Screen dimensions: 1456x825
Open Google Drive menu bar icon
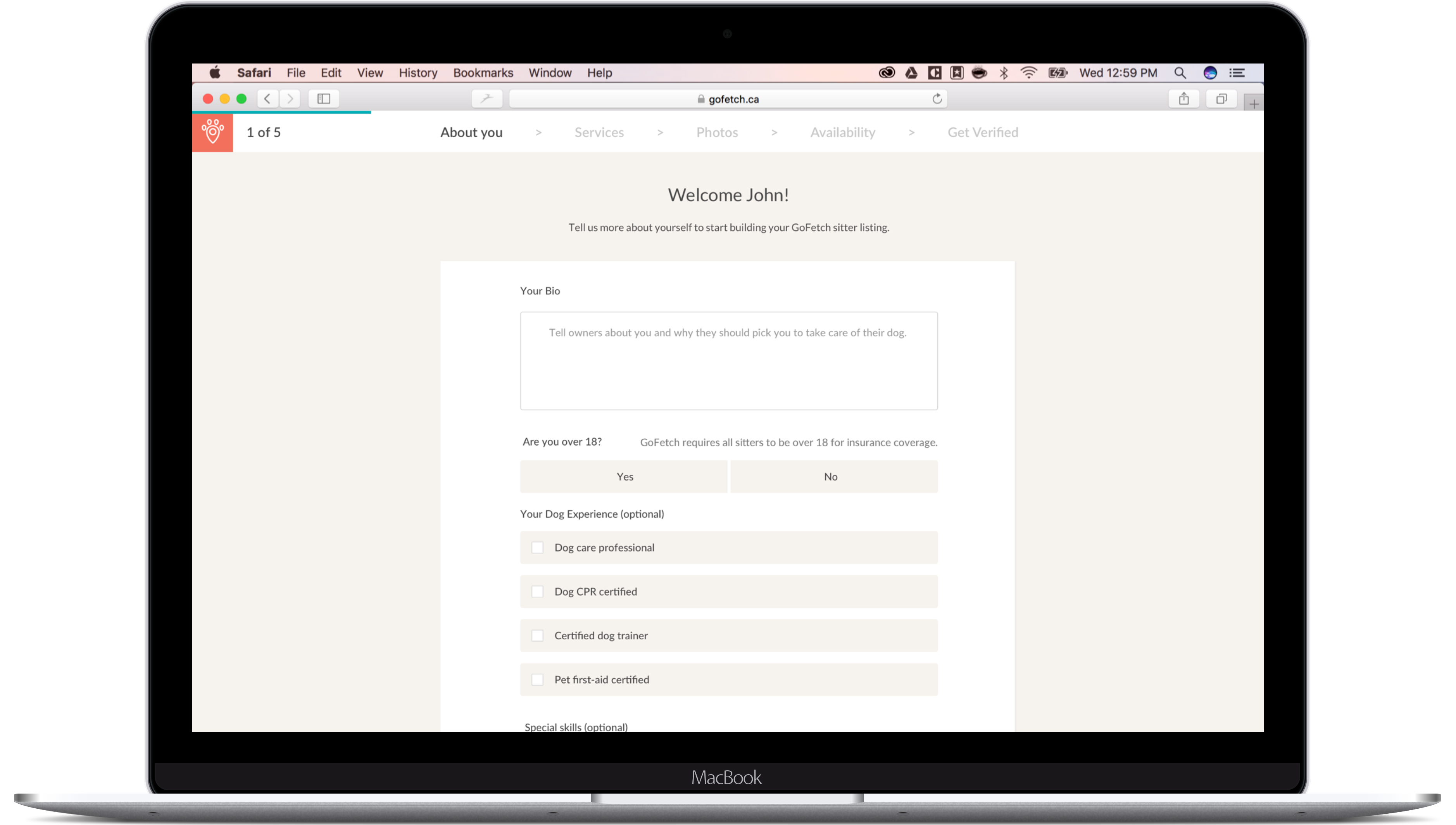coord(911,73)
